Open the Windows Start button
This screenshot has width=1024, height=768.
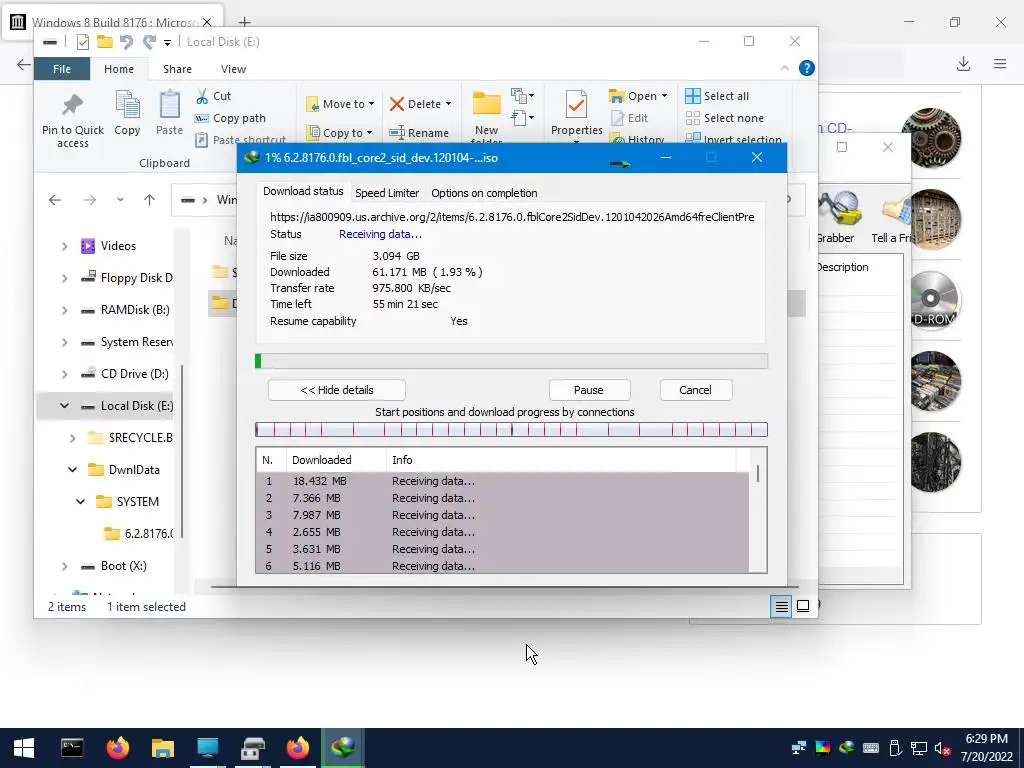(24, 748)
